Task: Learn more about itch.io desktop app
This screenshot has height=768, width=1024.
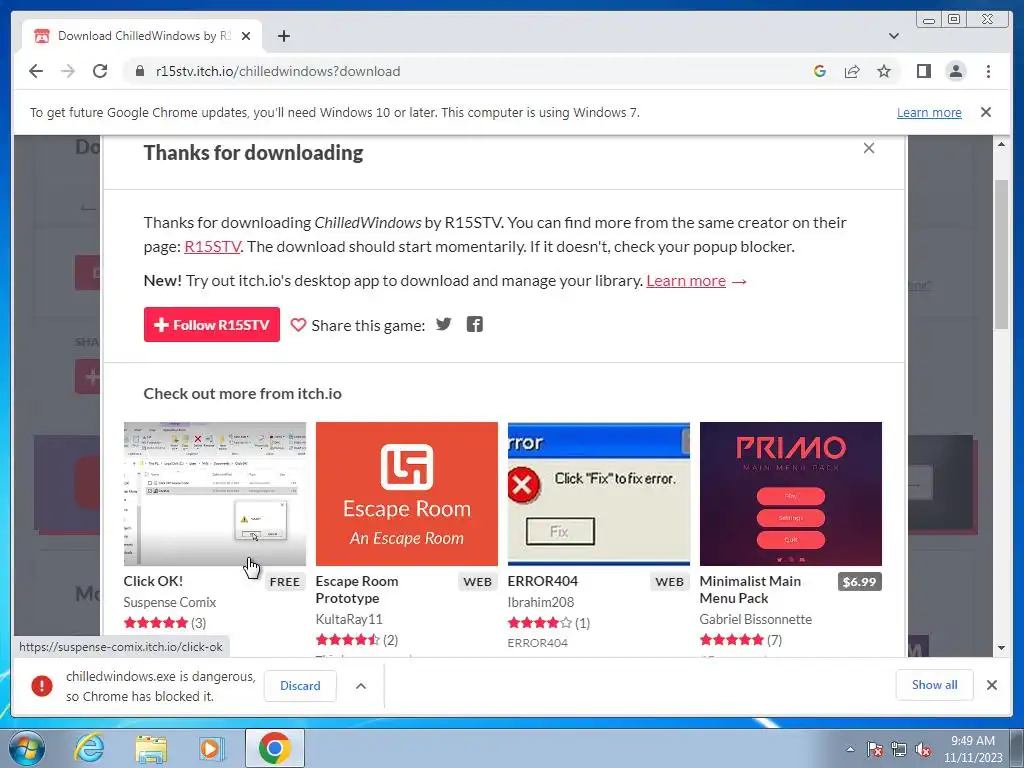Action: pyautogui.click(x=686, y=281)
